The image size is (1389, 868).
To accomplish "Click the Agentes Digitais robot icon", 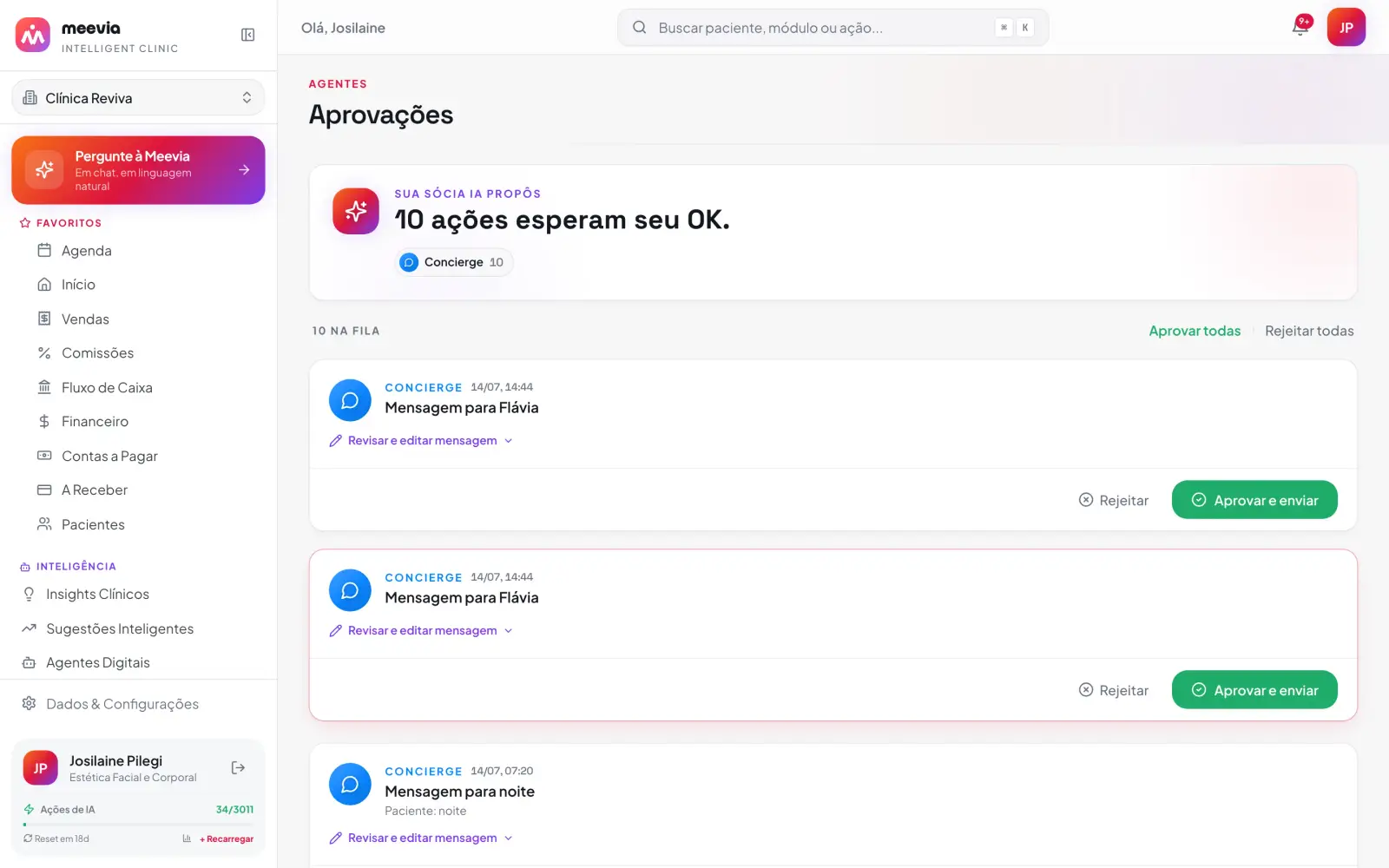I will 29,662.
